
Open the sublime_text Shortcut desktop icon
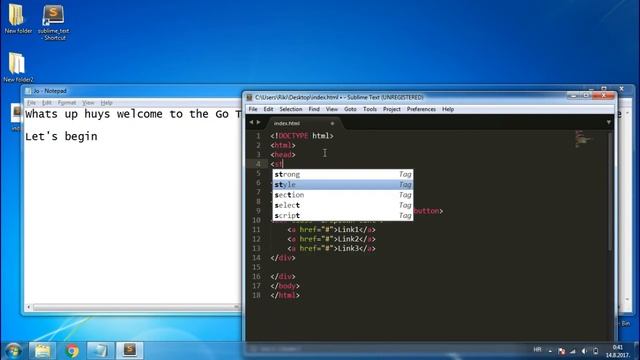point(53,22)
